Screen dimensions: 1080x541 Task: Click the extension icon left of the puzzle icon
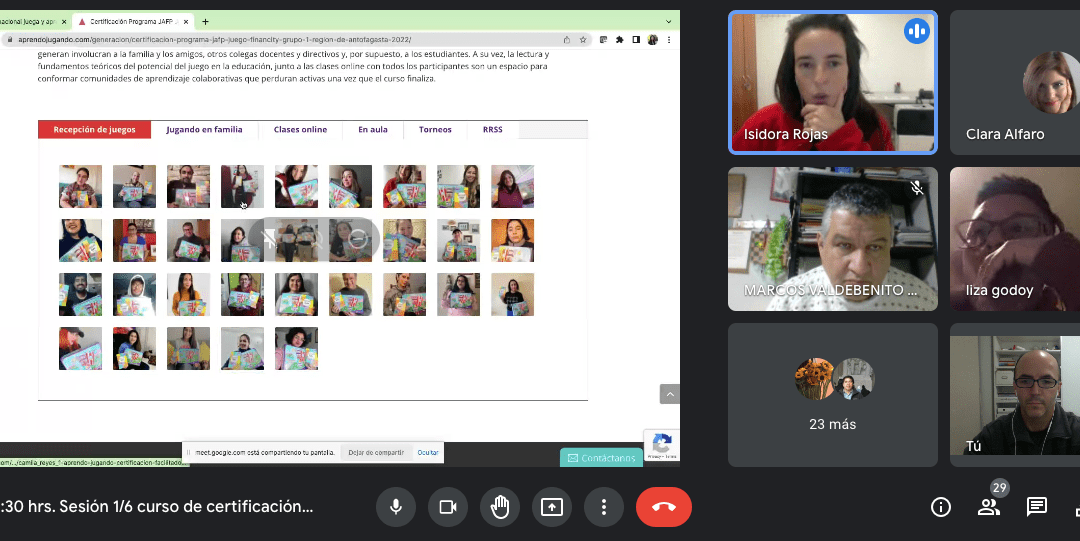[603, 40]
